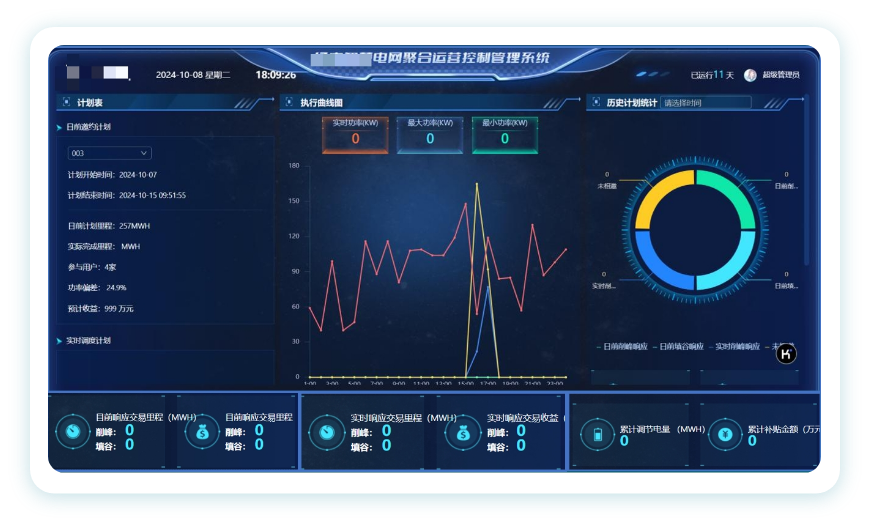Click the 历史计划统计 panel header icon

click(596, 102)
